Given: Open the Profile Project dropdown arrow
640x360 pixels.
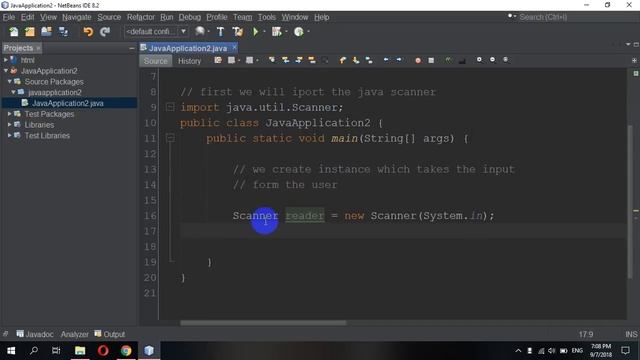Looking at the screenshot, I should point(308,31).
